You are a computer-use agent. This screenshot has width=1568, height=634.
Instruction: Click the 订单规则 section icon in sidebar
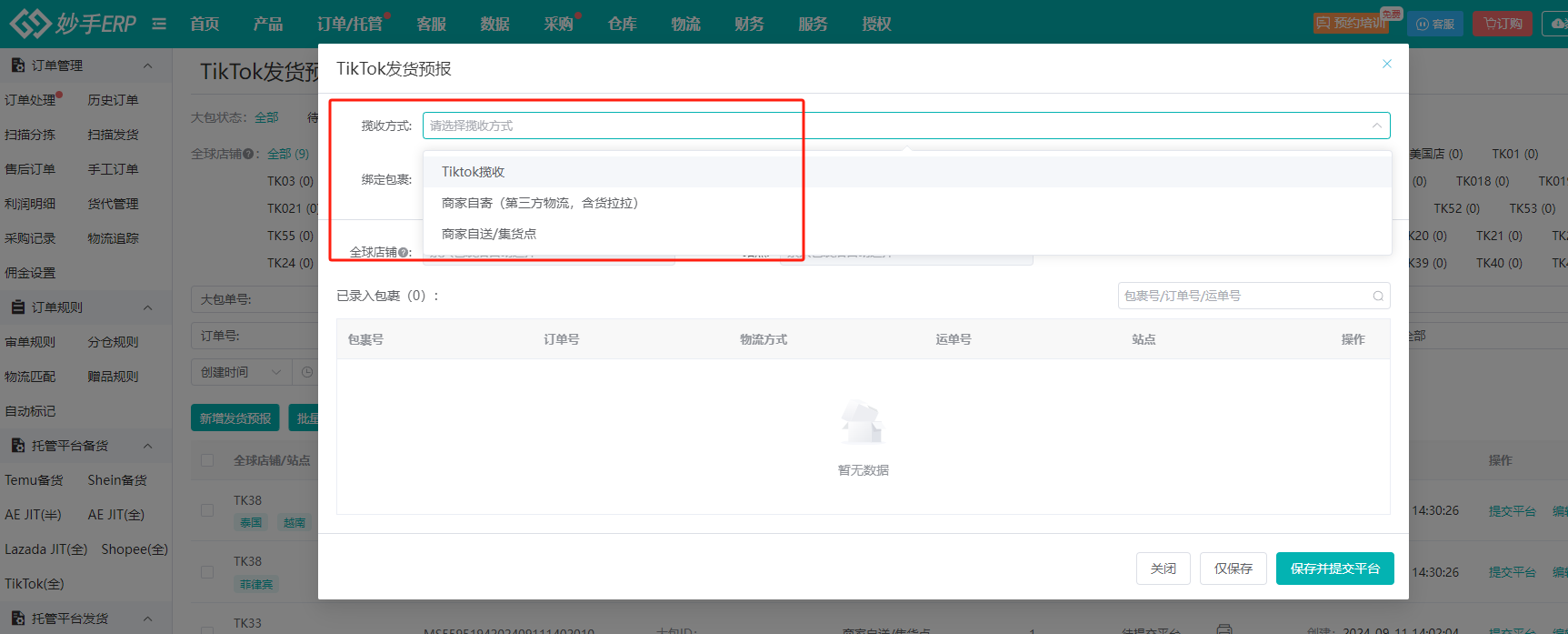coord(17,307)
